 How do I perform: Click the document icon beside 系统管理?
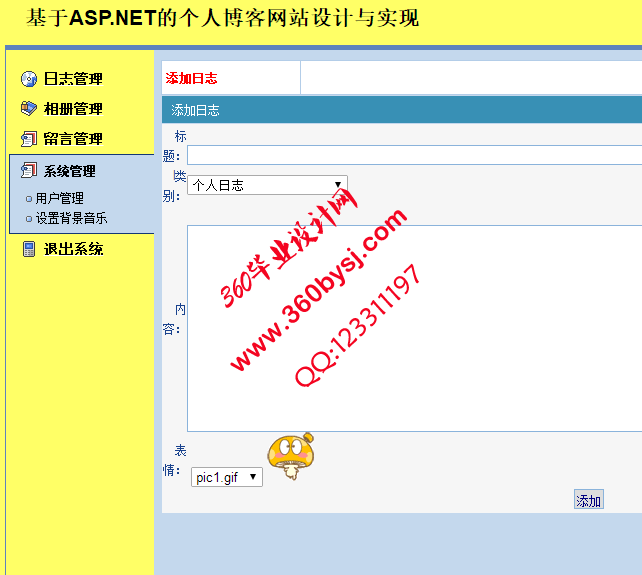point(29,170)
